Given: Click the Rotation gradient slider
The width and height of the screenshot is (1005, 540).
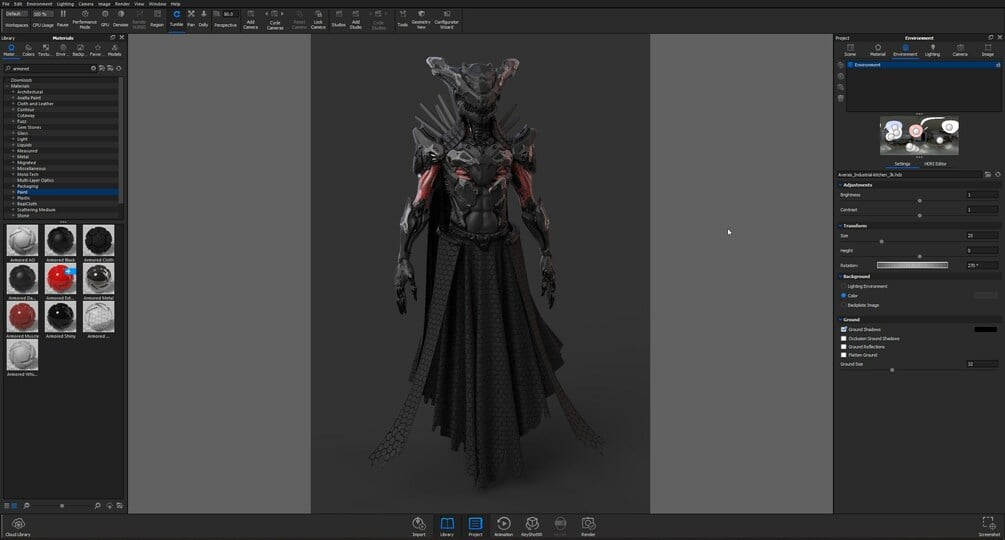Looking at the screenshot, I should [912, 265].
